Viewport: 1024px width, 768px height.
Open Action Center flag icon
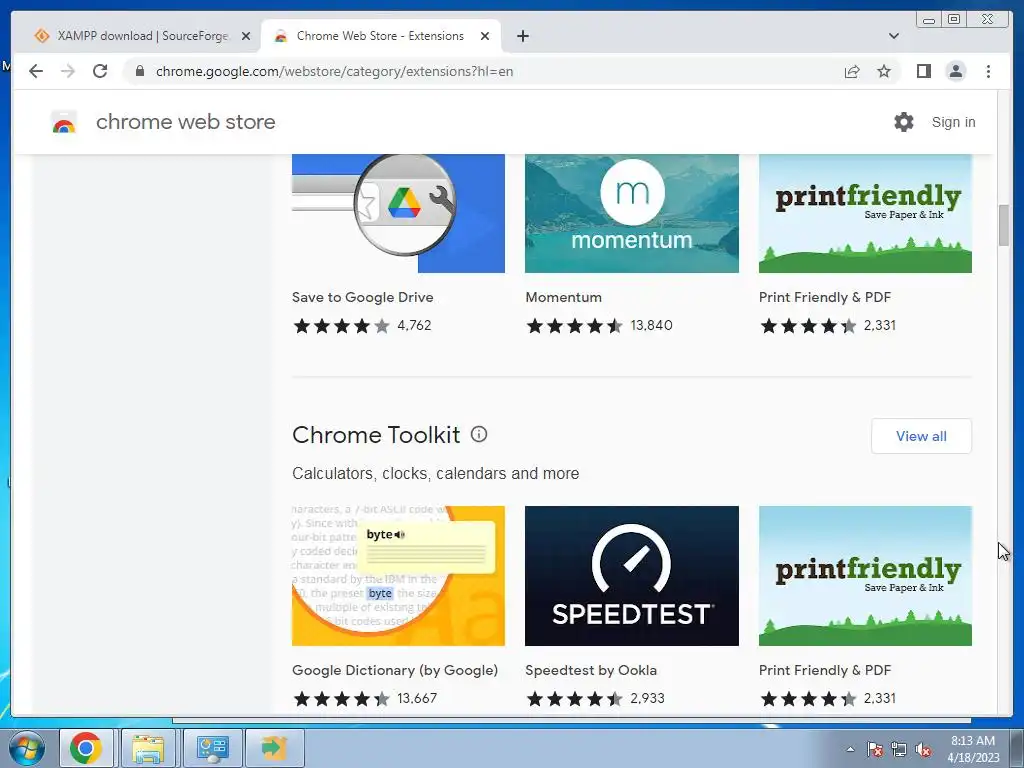[x=875, y=749]
